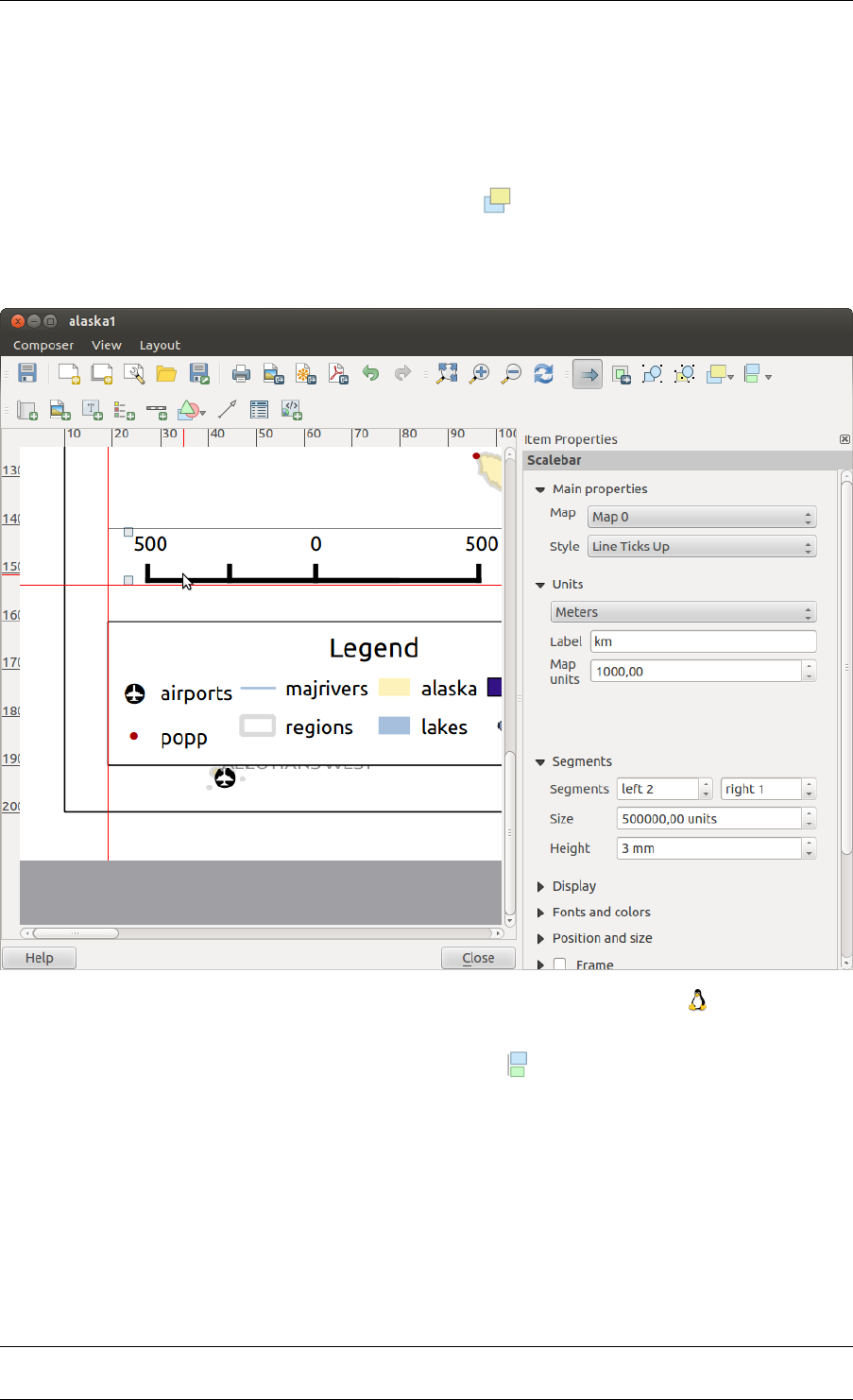
Task: Open the Map 0 dropdown
Action: pos(701,518)
